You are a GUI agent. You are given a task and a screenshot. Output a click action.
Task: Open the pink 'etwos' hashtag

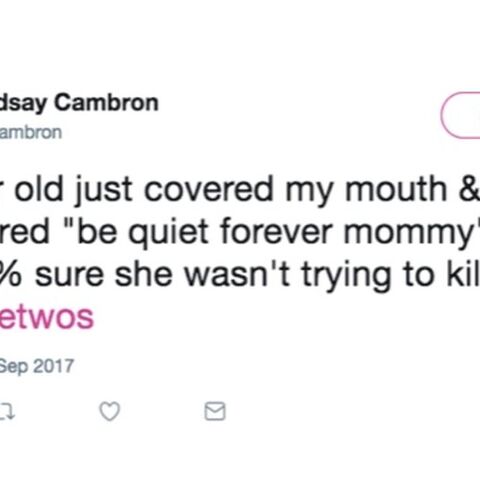pos(47,317)
